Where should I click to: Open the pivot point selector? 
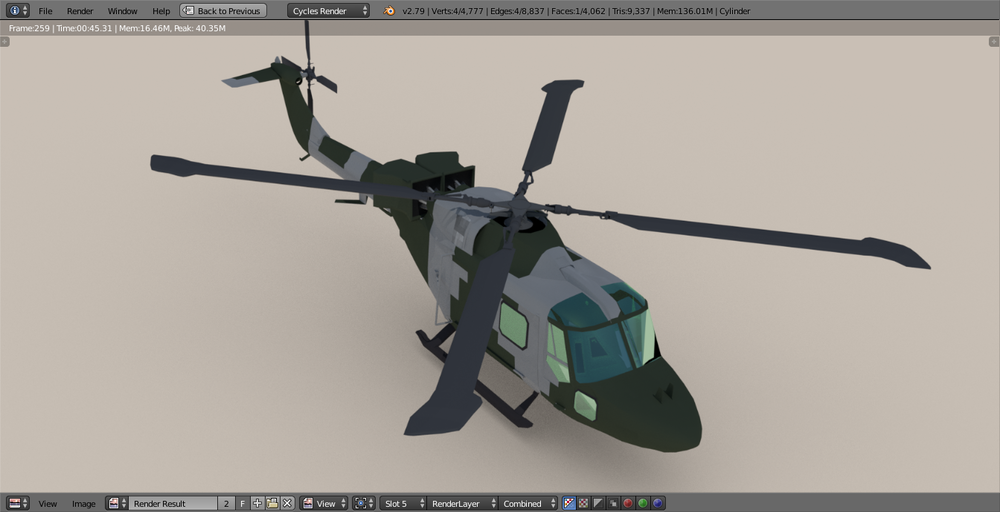pos(364,503)
